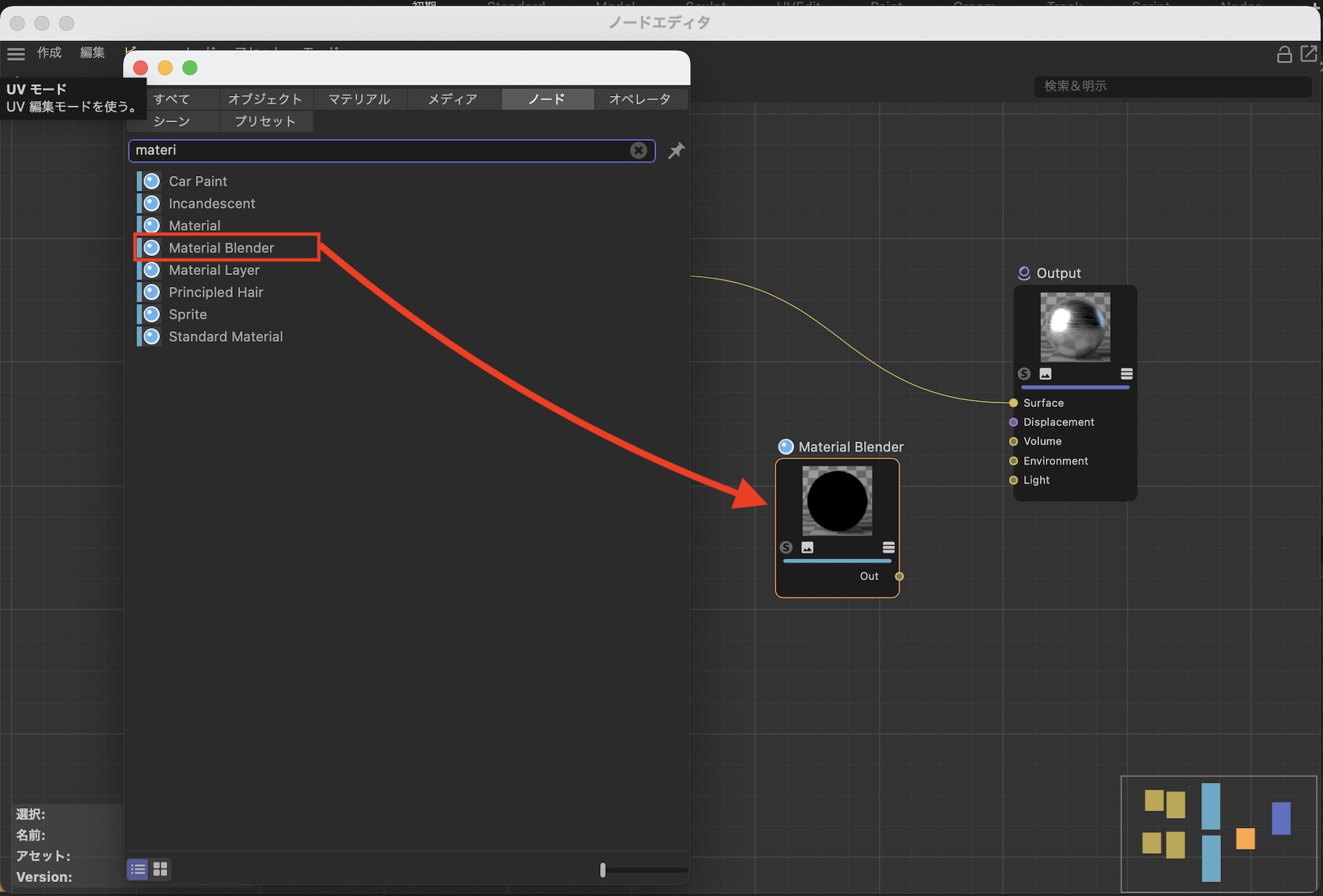Clear the search text with X icon
Viewport: 1323px width, 896px height.
638,151
